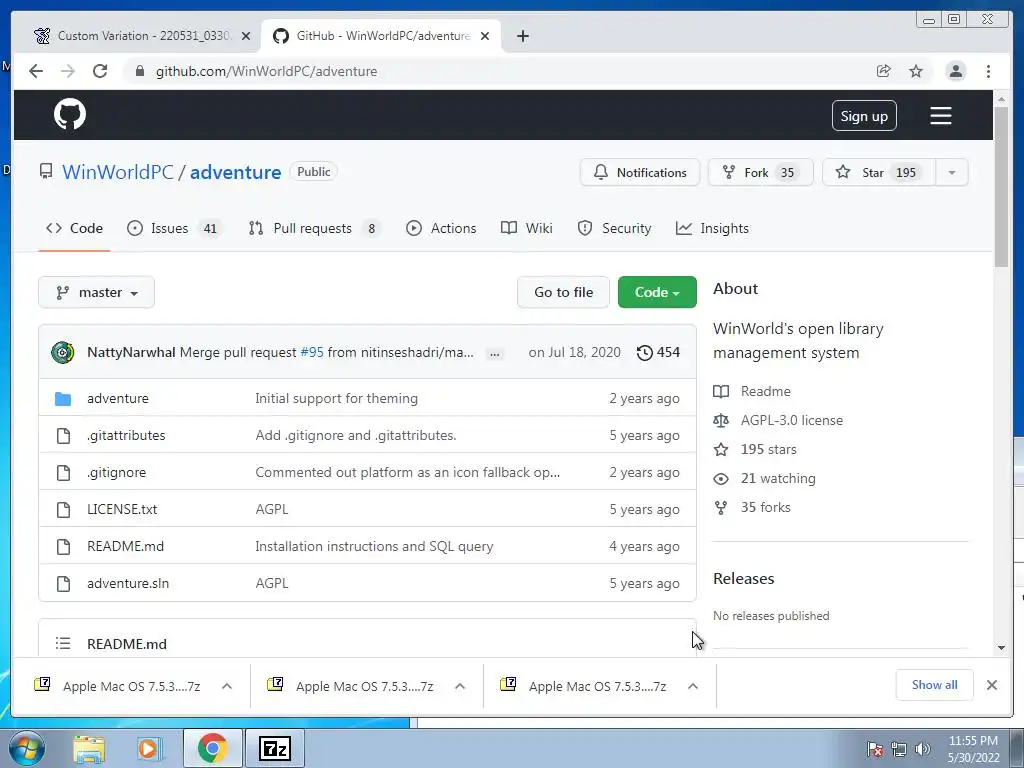Open the .gitignore file

[x=116, y=472]
